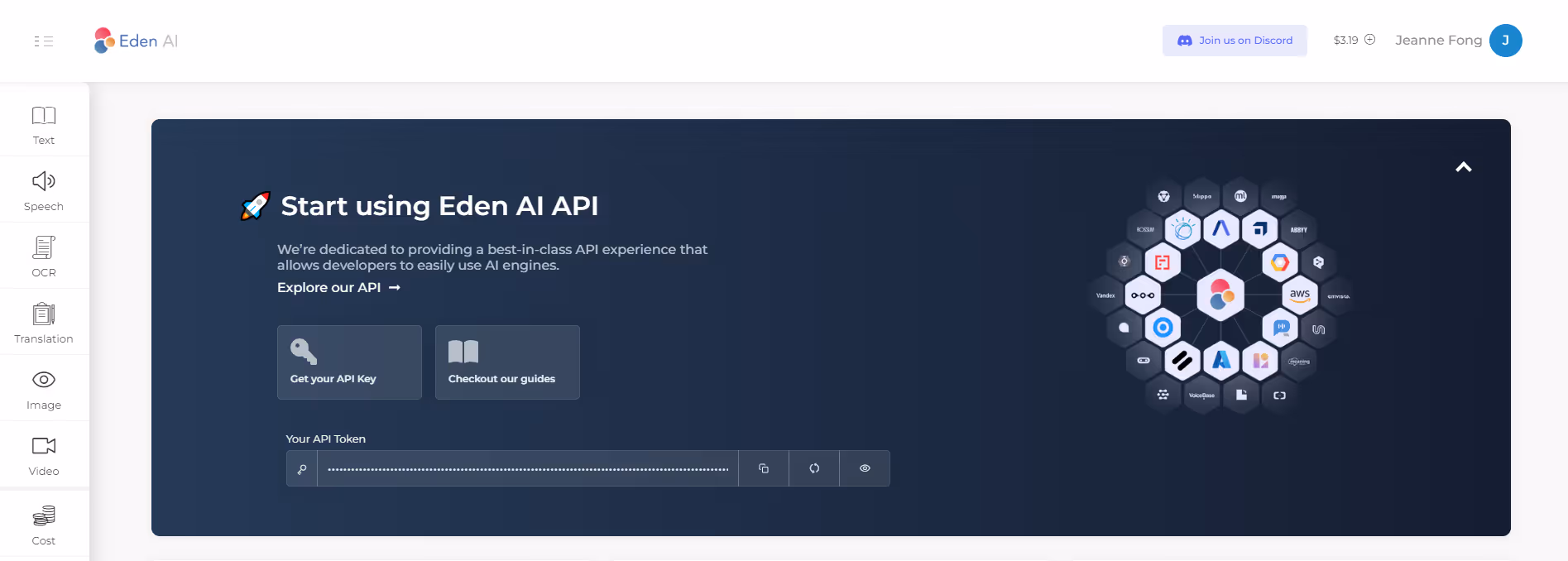This screenshot has width=1568, height=561.
Task: Collapse the sidebar with the hamburger icon
Action: [x=44, y=41]
